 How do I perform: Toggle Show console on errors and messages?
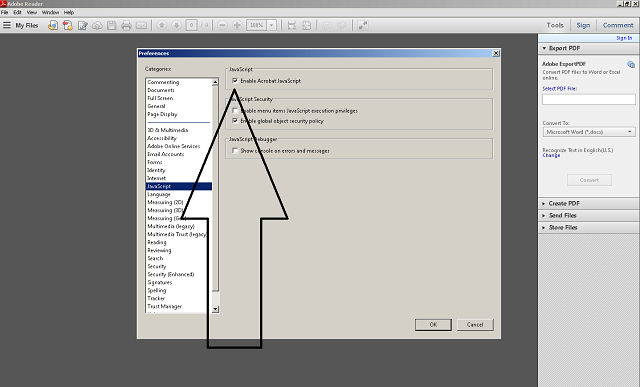235,151
